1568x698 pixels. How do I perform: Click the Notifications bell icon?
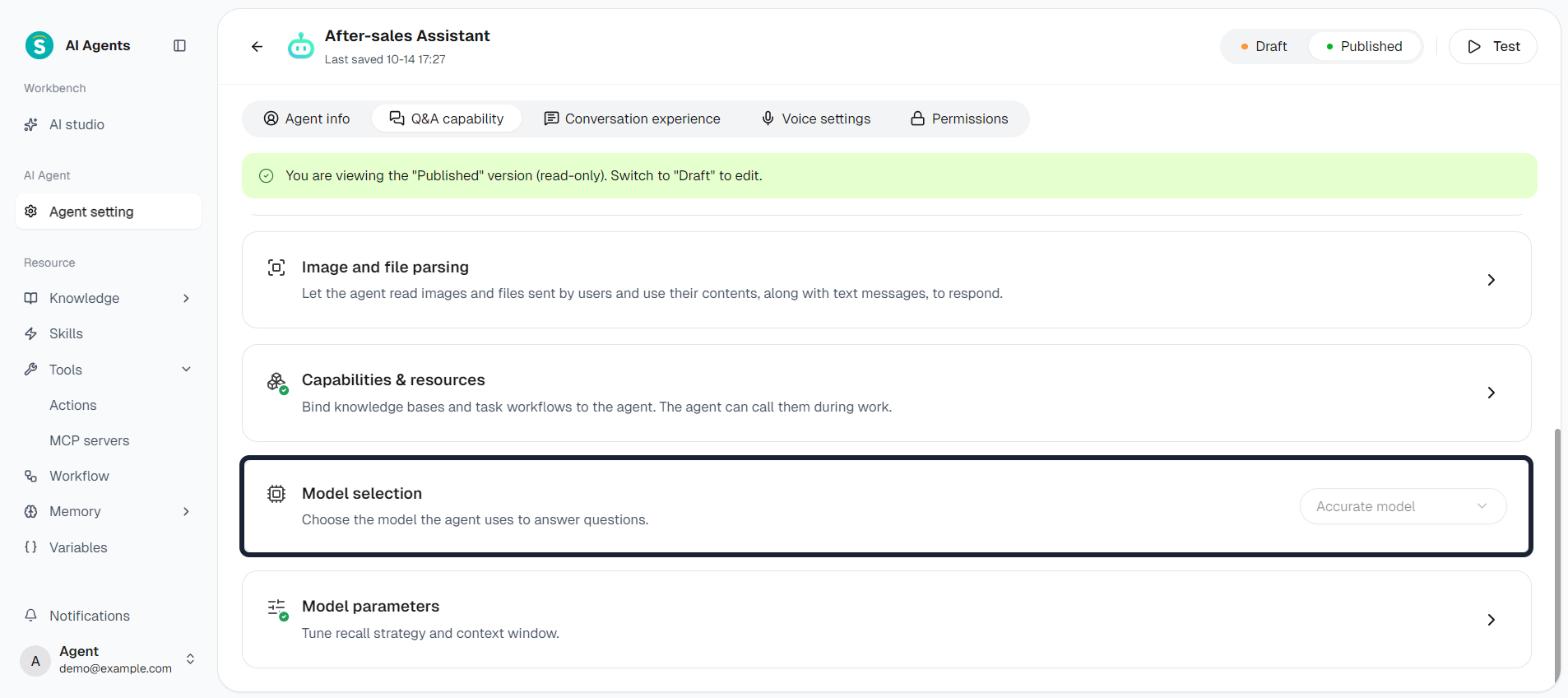click(x=31, y=616)
